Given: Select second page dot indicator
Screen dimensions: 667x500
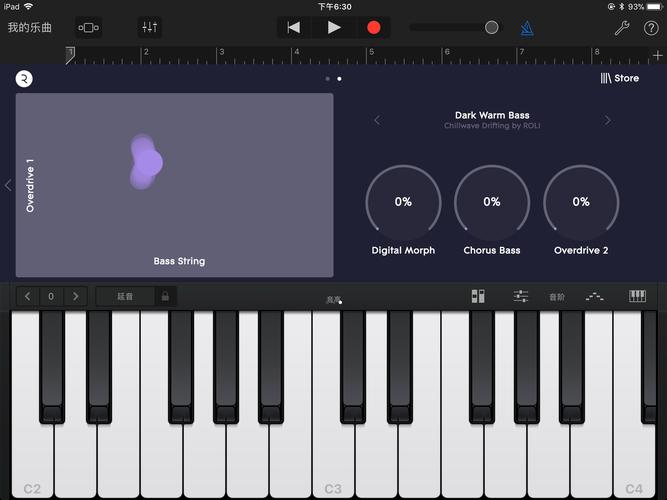Looking at the screenshot, I should point(339,79).
